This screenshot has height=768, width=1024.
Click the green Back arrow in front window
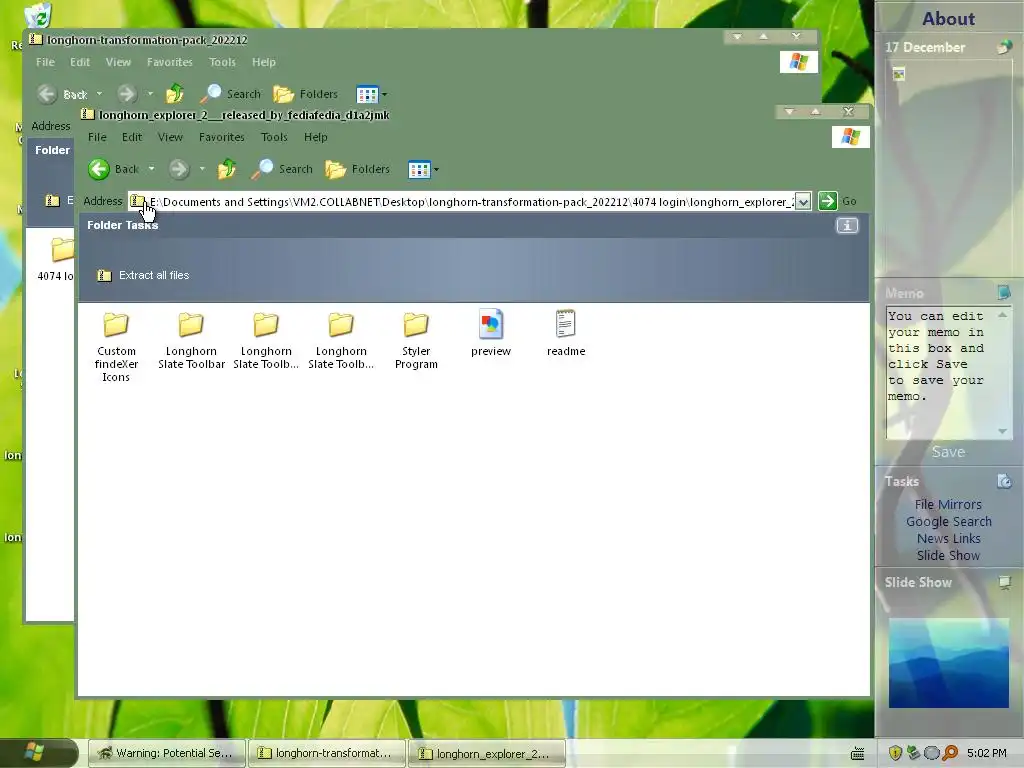(99, 169)
